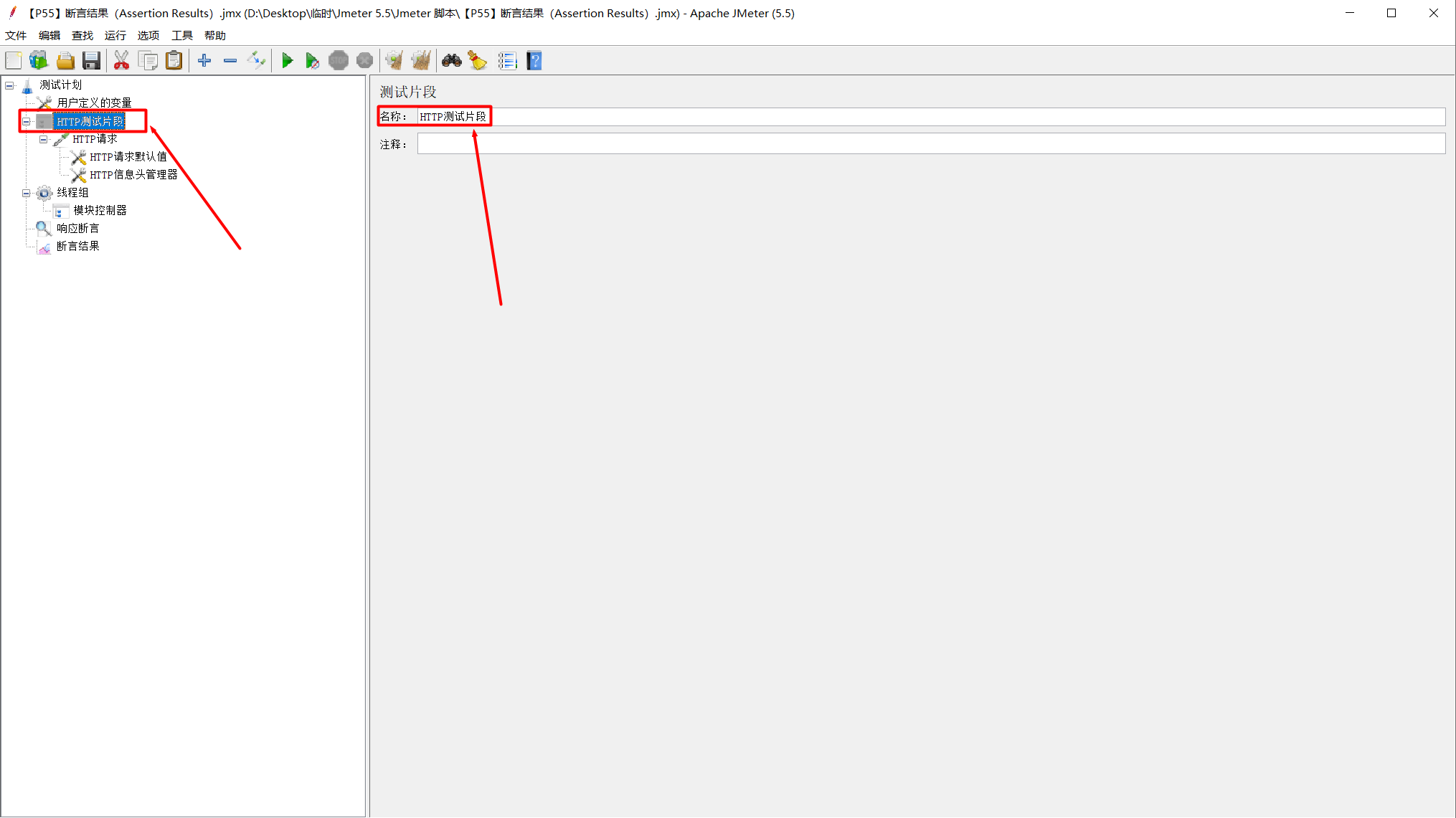Select 模块控制器 in the tree
Screen dimensions: 1456x818
[x=100, y=211]
